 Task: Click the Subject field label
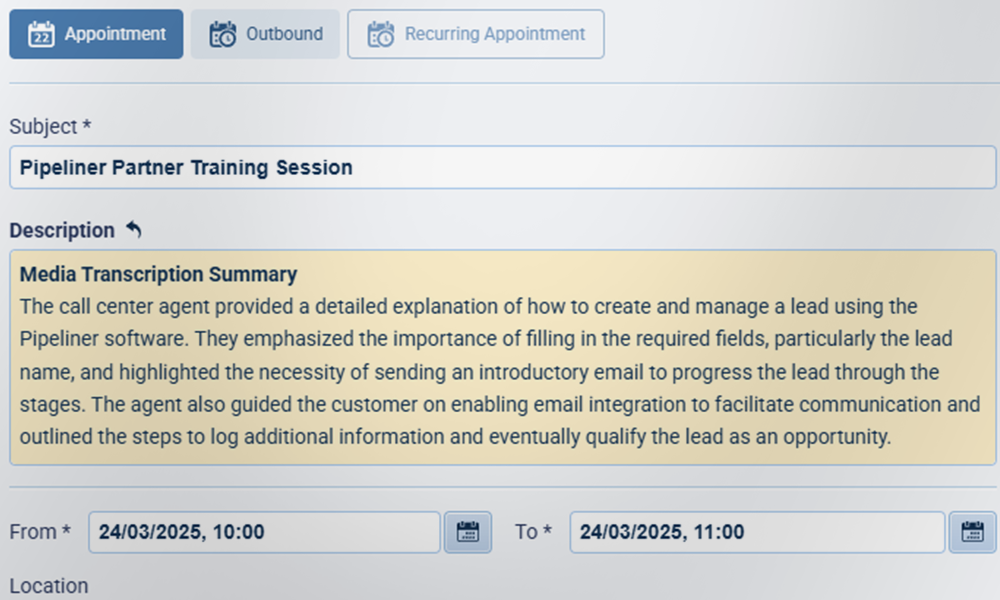tap(50, 127)
